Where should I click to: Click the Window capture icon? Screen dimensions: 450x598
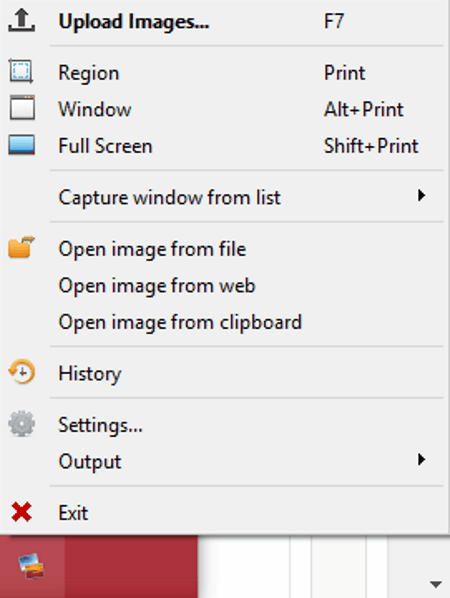coord(22,108)
